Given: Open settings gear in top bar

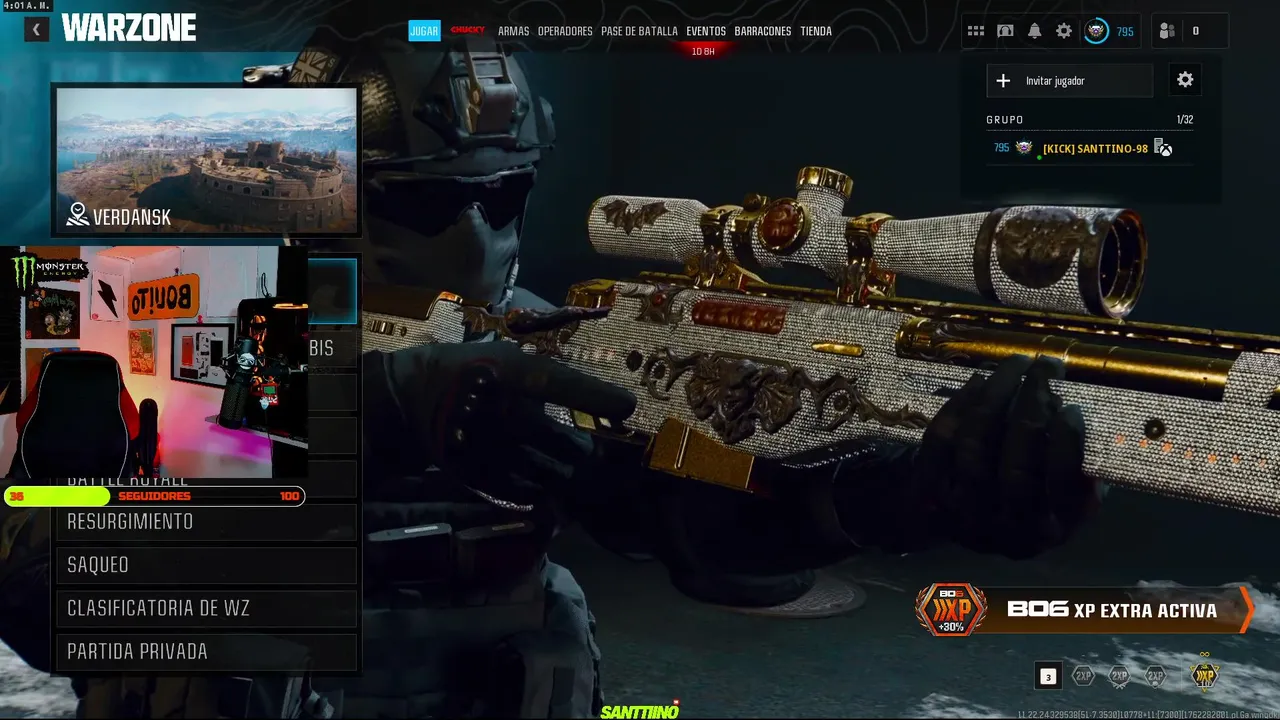Looking at the screenshot, I should [1064, 31].
